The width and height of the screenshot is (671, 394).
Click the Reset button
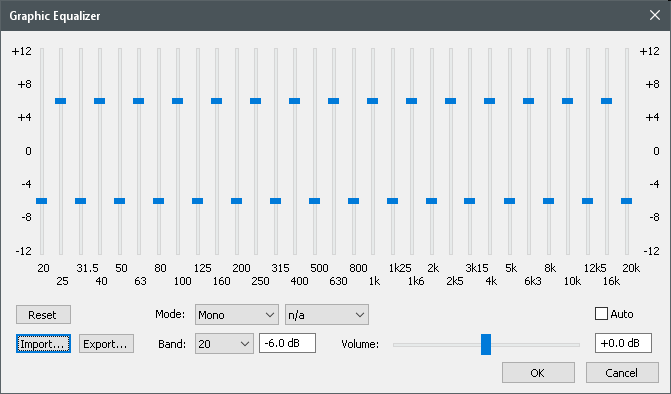click(x=43, y=315)
